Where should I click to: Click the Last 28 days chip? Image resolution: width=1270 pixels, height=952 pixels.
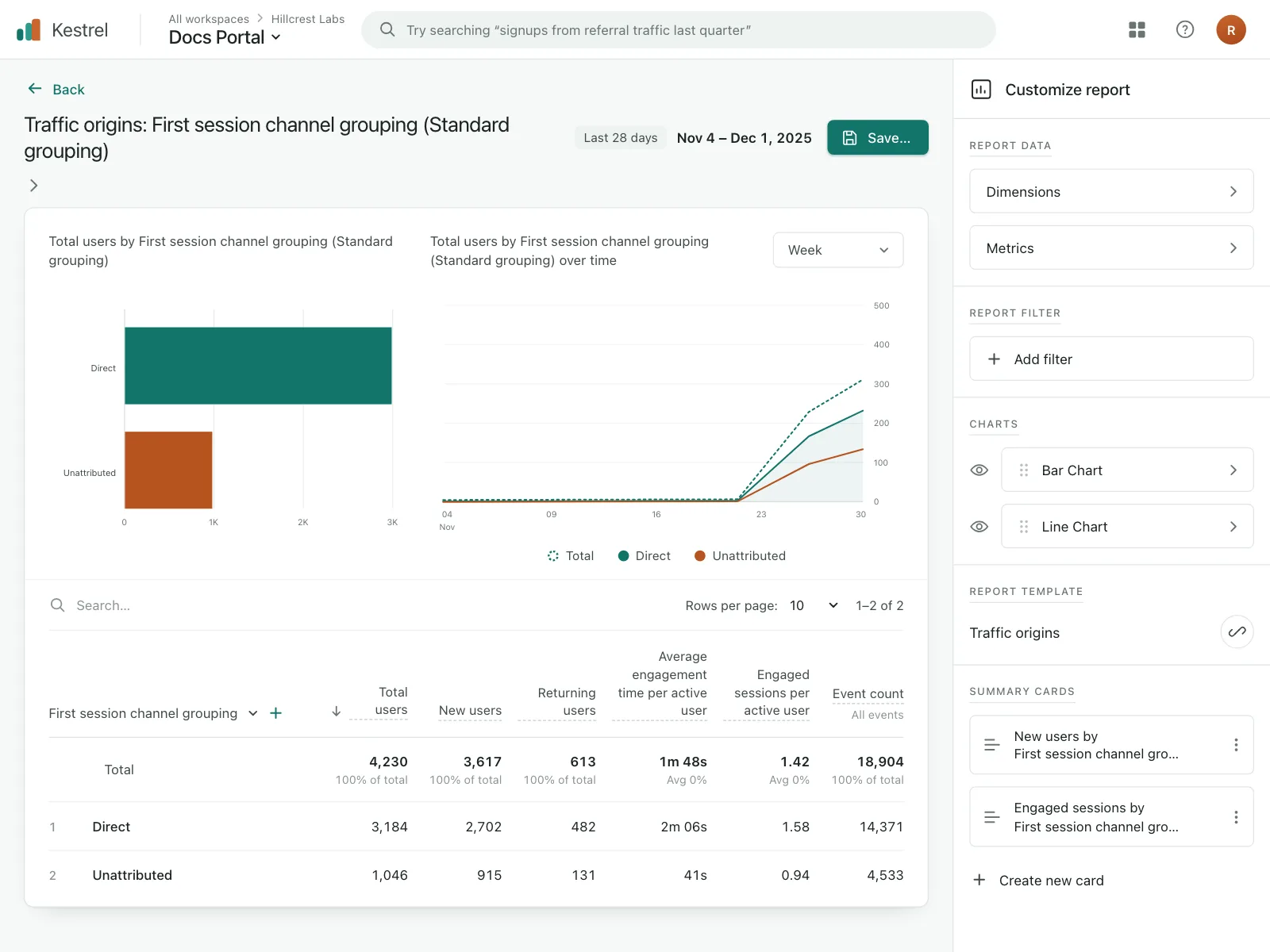click(x=621, y=138)
